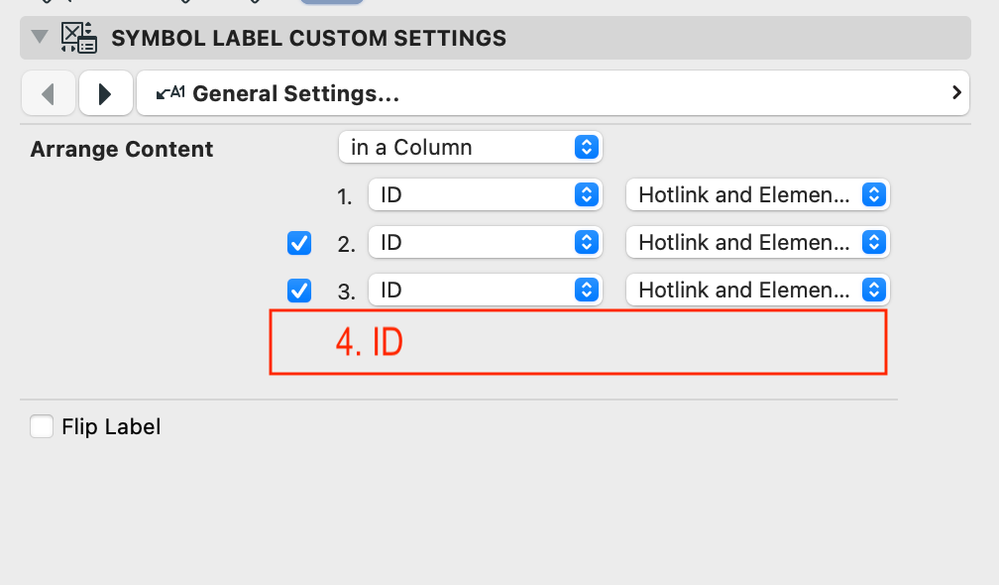The width and height of the screenshot is (999, 585).
Task: Click the Symbol Label Custom Settings title
Action: tap(308, 39)
